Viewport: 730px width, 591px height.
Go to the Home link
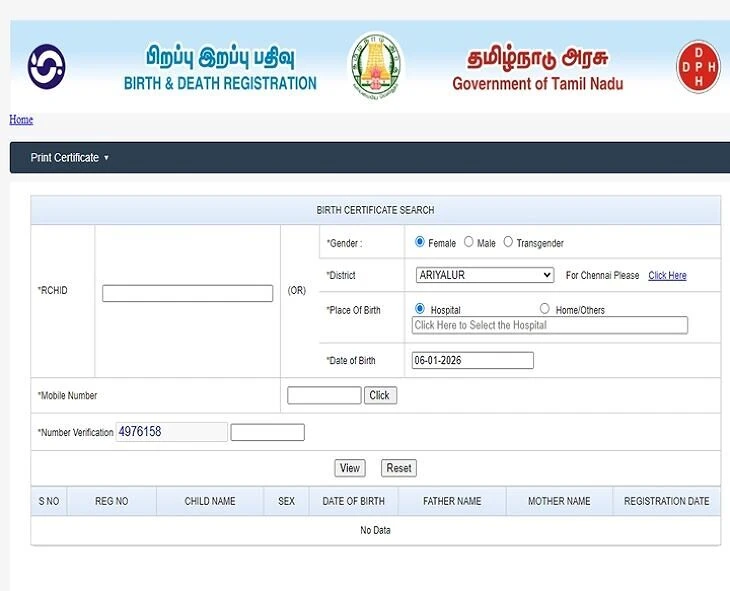tap(21, 120)
